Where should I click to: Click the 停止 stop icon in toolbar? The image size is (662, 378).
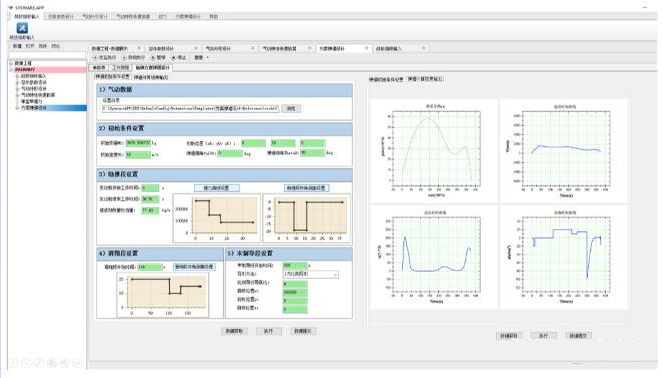[174, 57]
